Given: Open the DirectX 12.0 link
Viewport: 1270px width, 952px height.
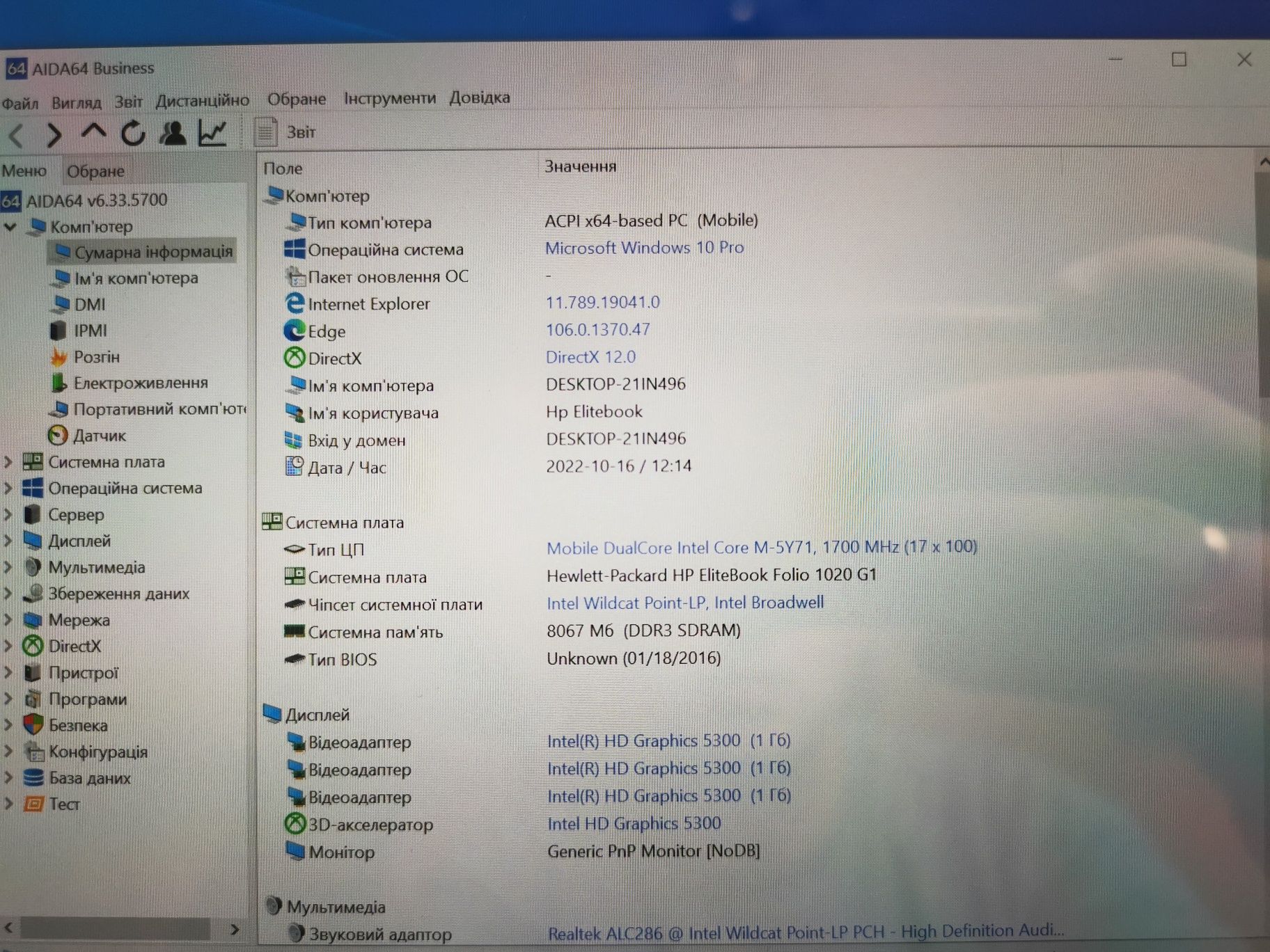Looking at the screenshot, I should [x=590, y=357].
